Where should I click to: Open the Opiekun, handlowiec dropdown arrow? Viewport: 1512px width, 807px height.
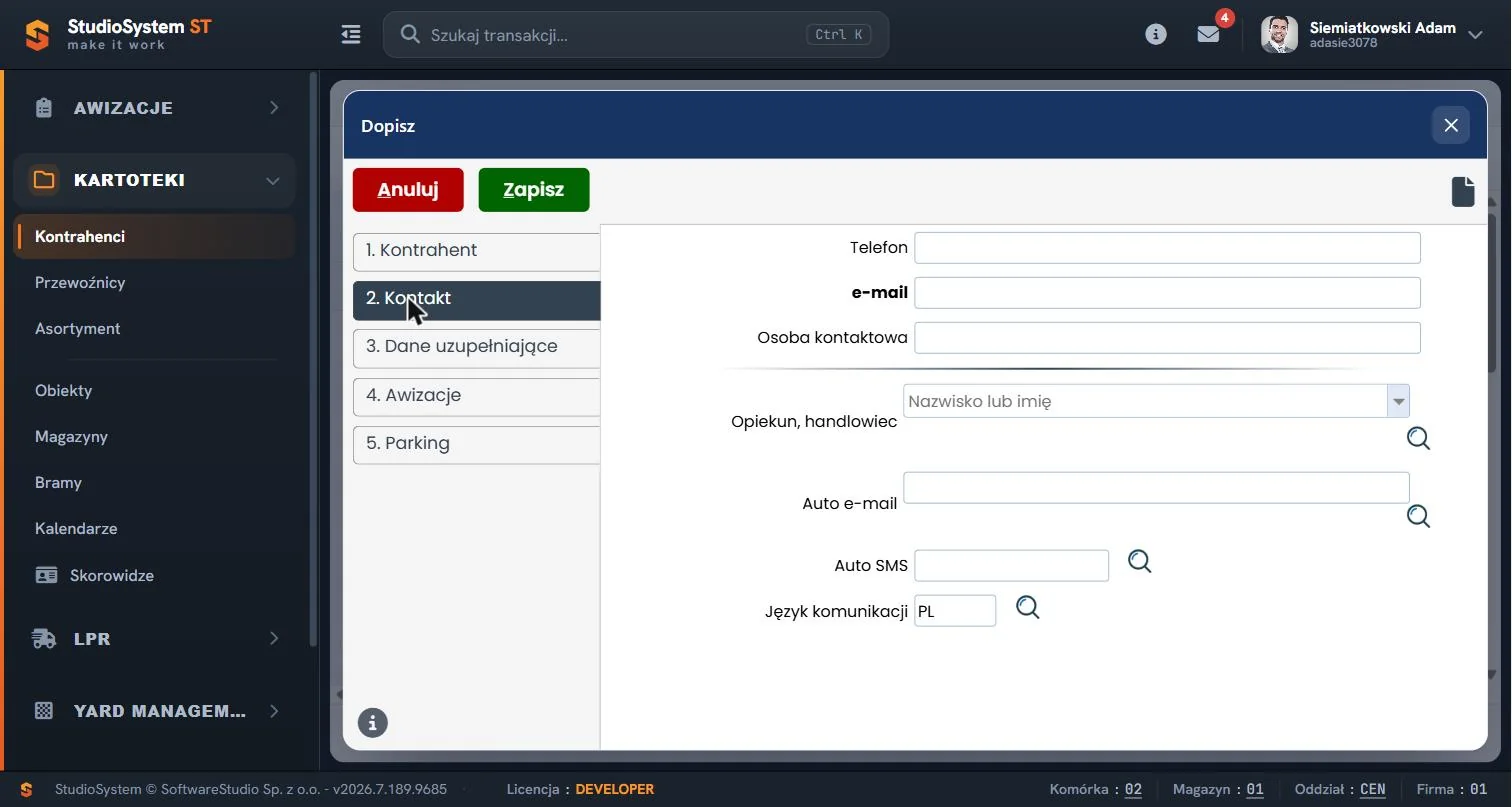1398,401
